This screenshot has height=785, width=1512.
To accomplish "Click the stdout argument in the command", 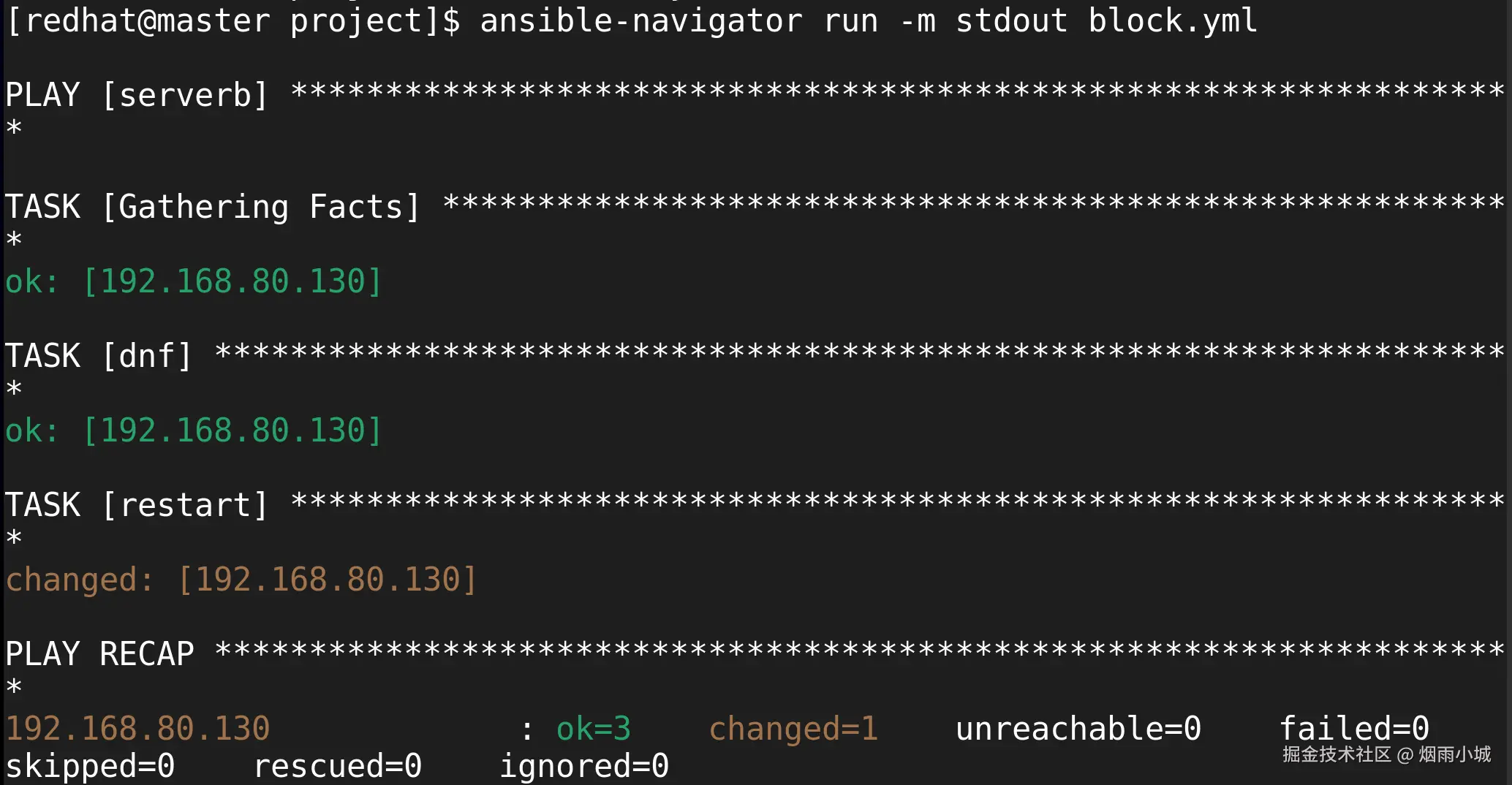I will pos(1011,20).
